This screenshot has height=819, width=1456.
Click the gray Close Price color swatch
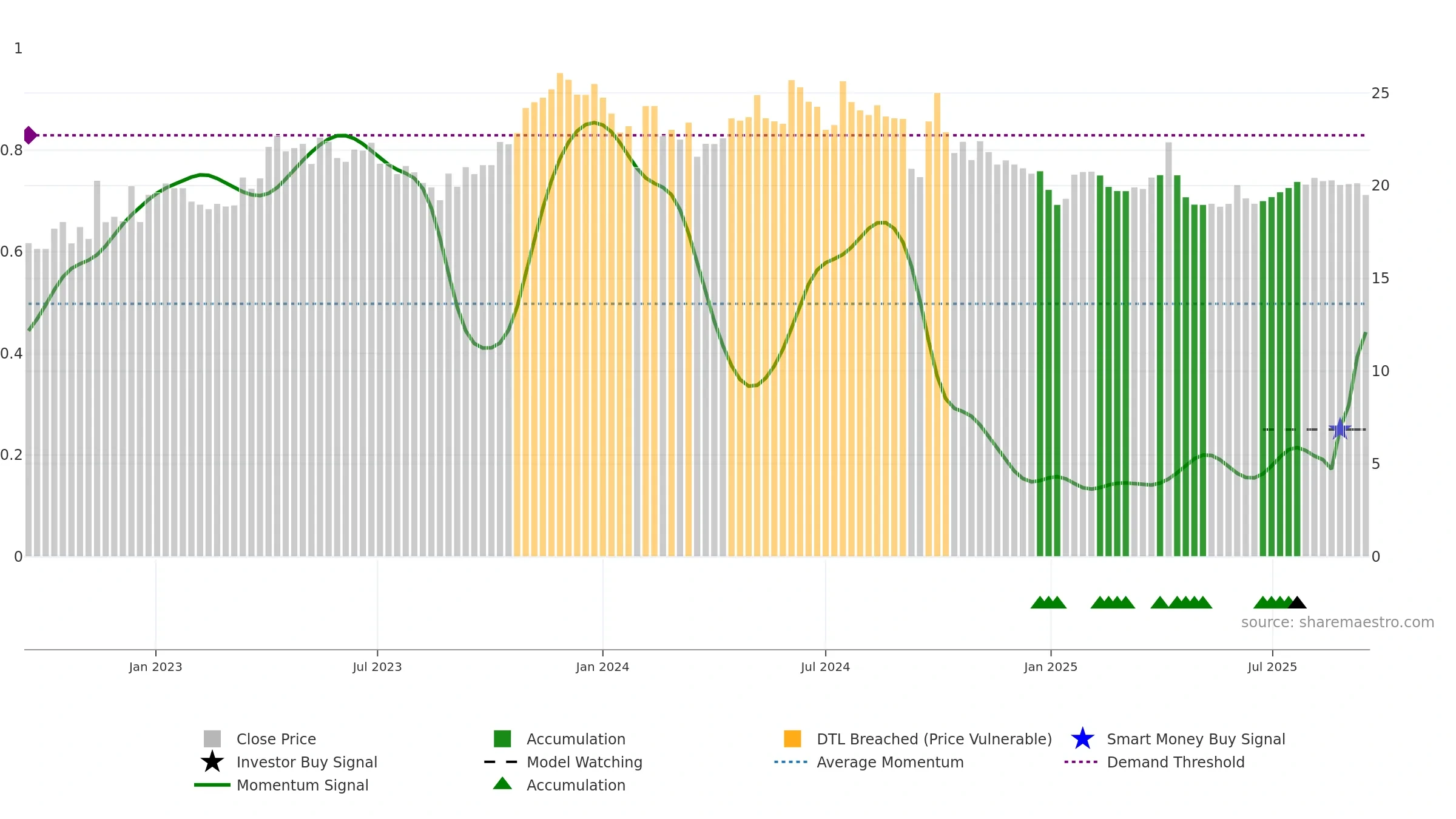click(212, 739)
